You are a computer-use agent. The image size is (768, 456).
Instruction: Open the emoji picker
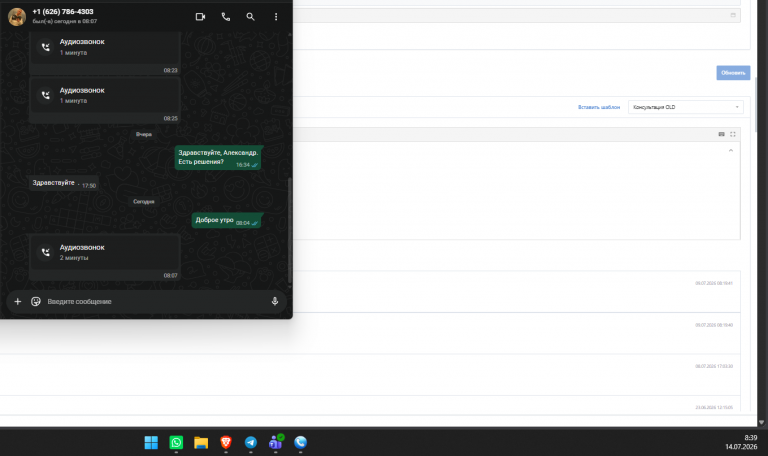tap(36, 301)
